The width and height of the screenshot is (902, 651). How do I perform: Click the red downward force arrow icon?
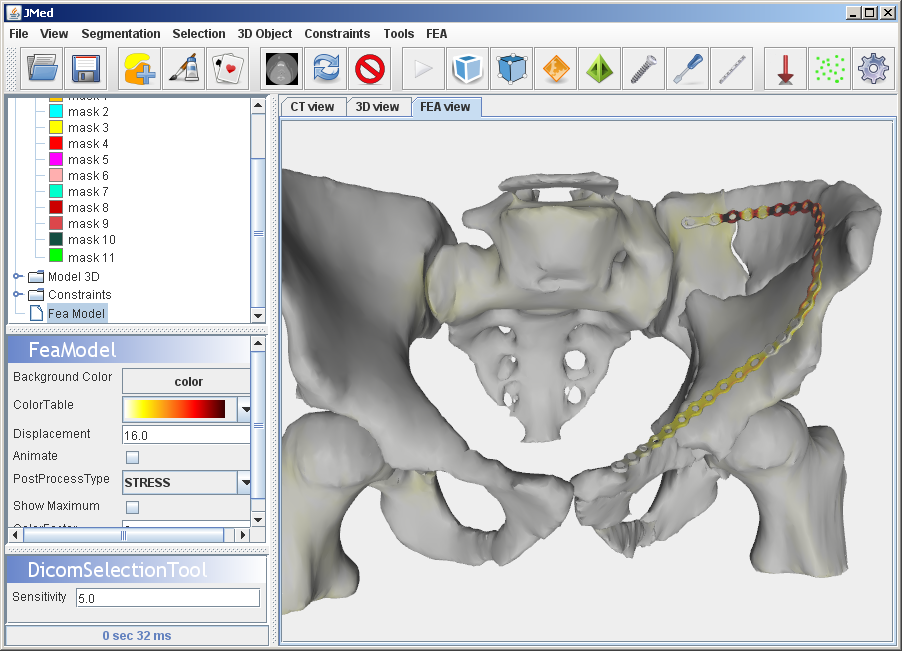[785, 69]
